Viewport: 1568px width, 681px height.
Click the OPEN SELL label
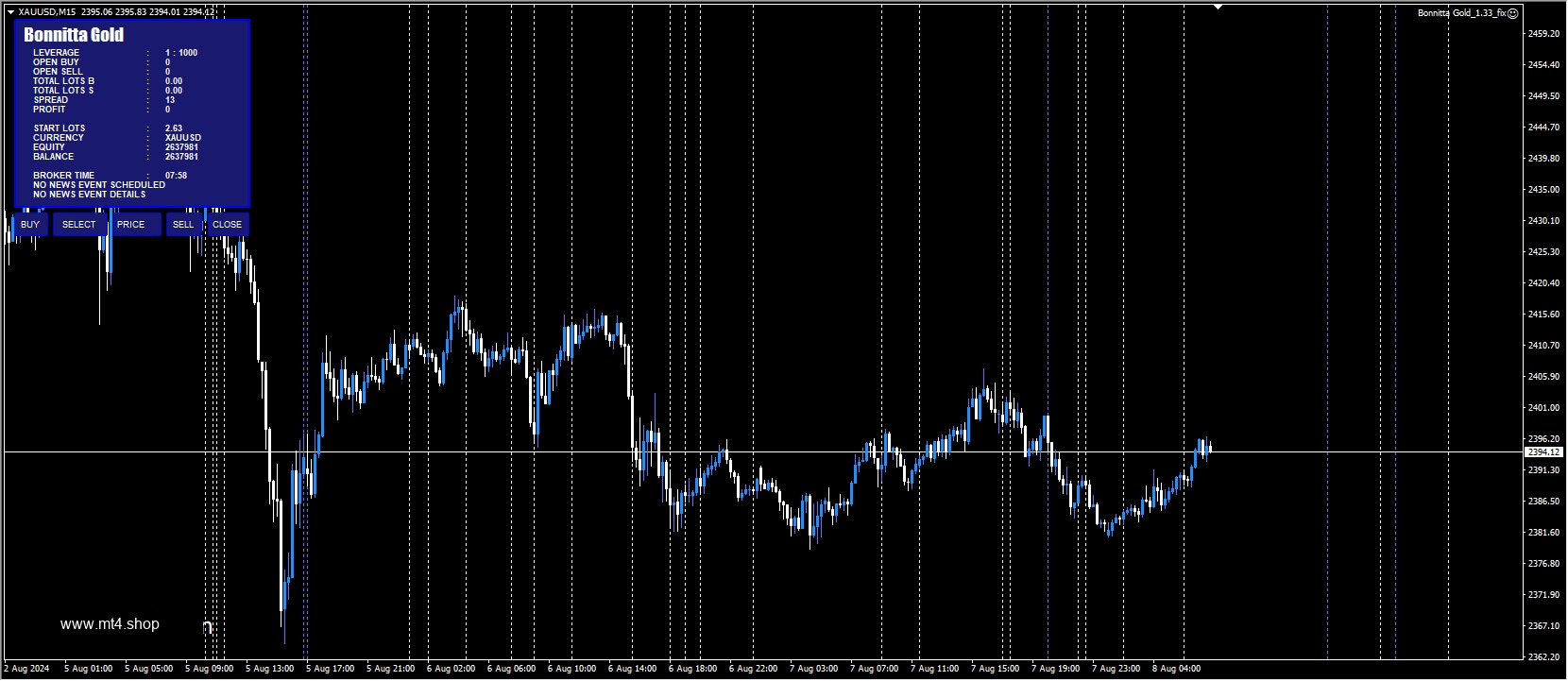(x=58, y=72)
